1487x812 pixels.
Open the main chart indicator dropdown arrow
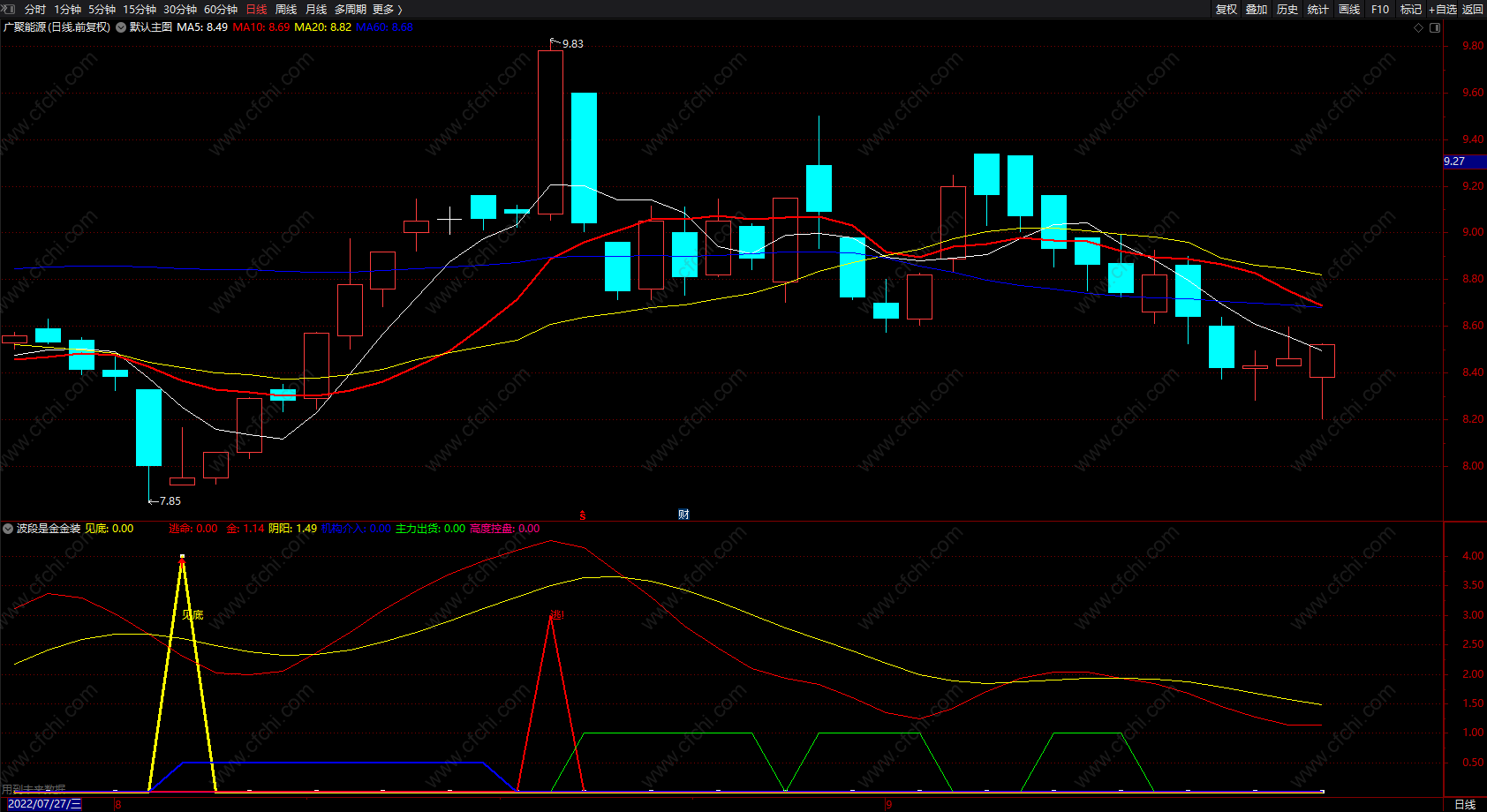[121, 27]
